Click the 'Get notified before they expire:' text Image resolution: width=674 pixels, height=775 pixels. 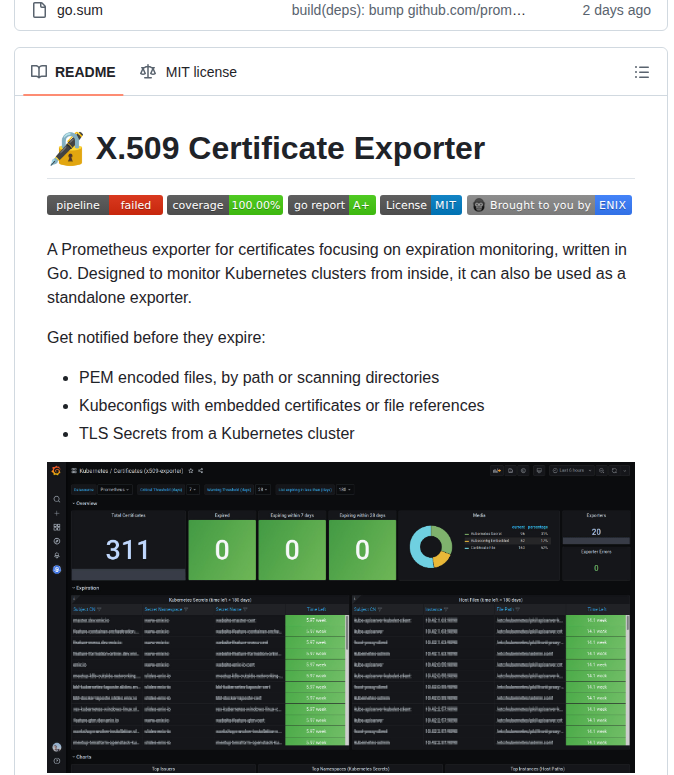coord(156,338)
